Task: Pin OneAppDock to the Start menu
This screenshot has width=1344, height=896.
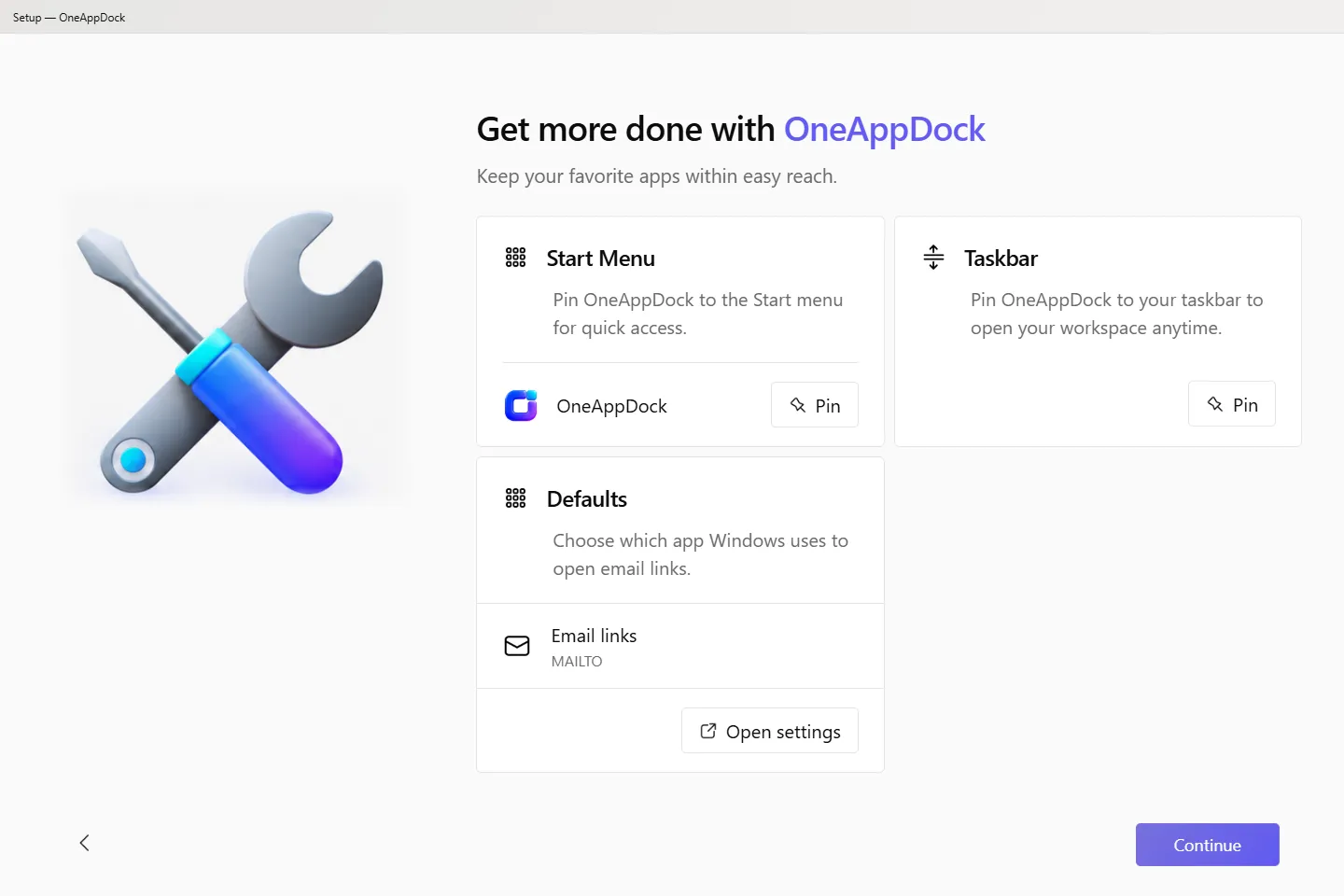Action: click(815, 405)
